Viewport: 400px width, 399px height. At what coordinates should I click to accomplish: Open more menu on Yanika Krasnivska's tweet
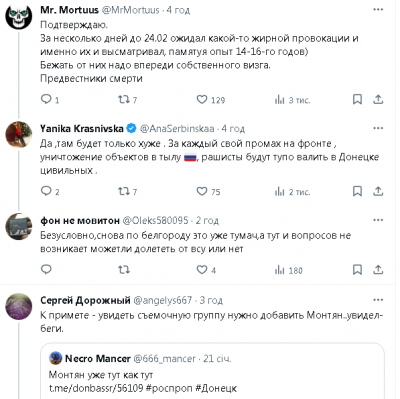[378, 128]
